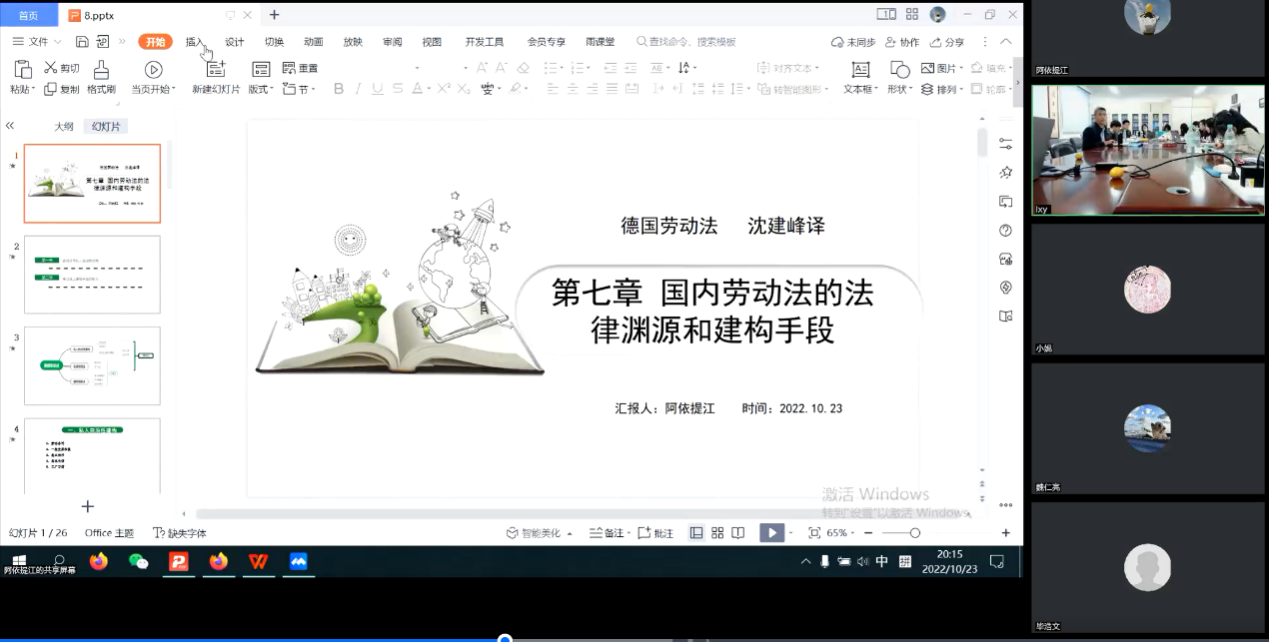
Task: Insert a Text Box (文本框)
Action: [x=860, y=70]
